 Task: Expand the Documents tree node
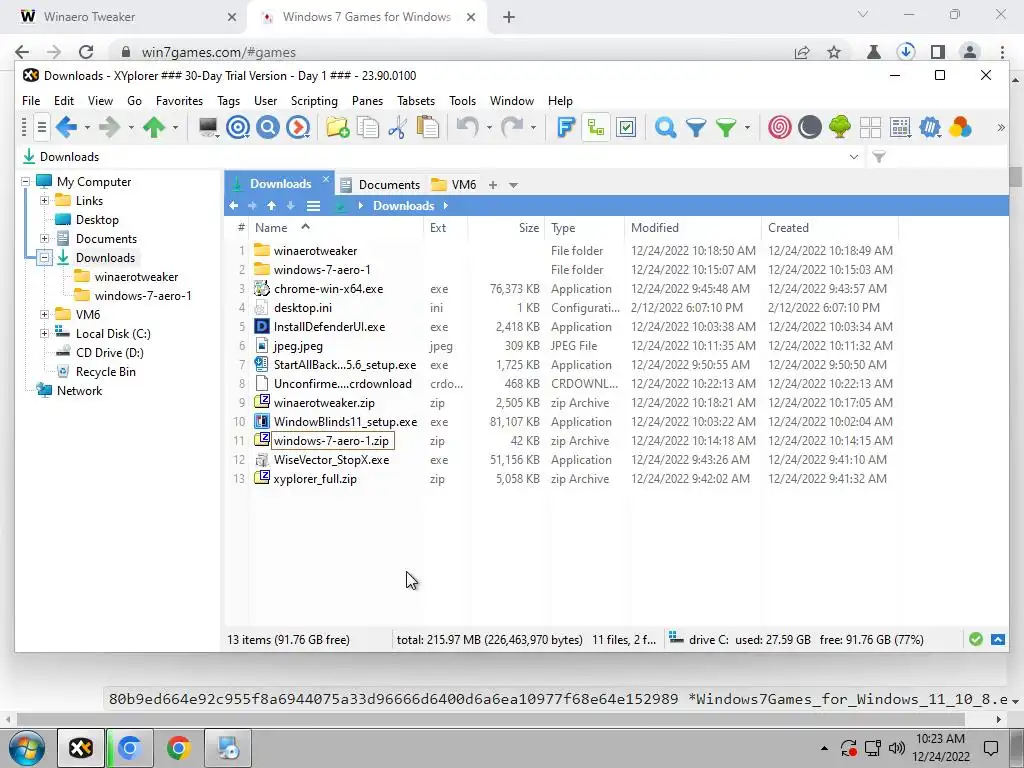(44, 238)
